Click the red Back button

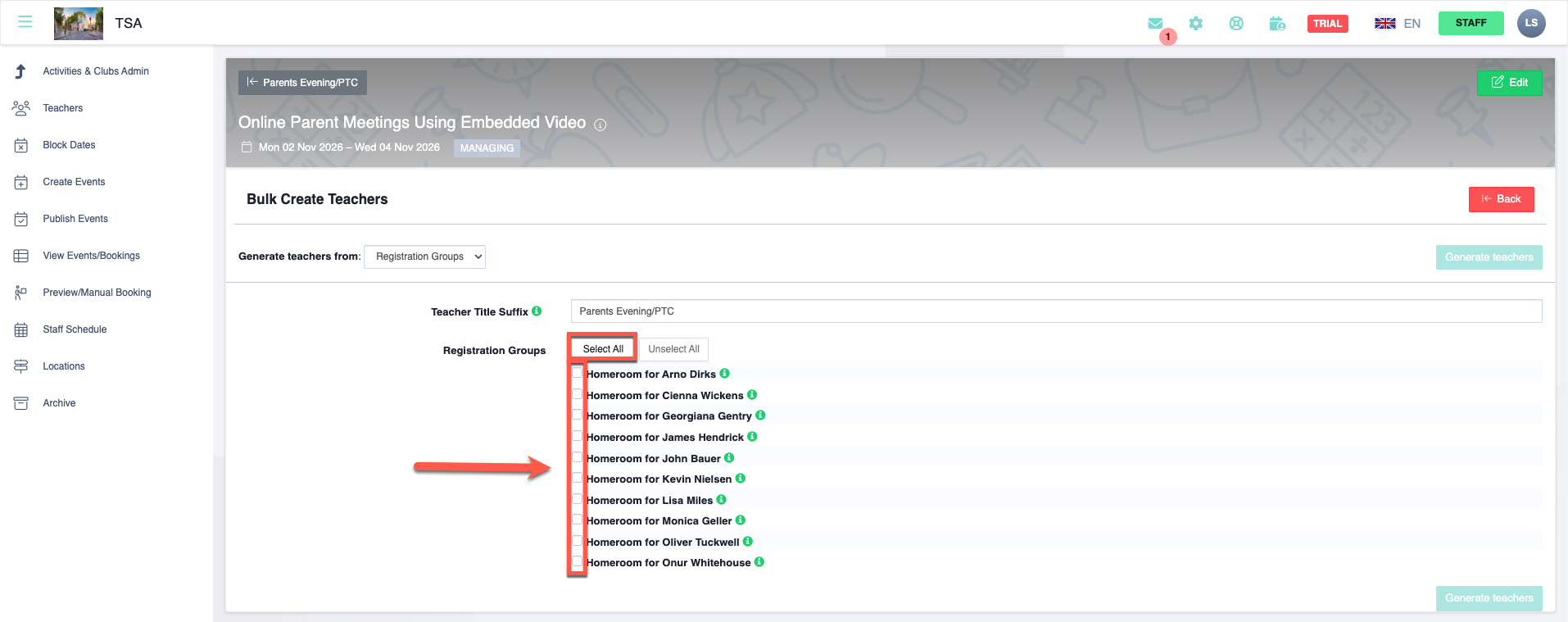click(1501, 199)
